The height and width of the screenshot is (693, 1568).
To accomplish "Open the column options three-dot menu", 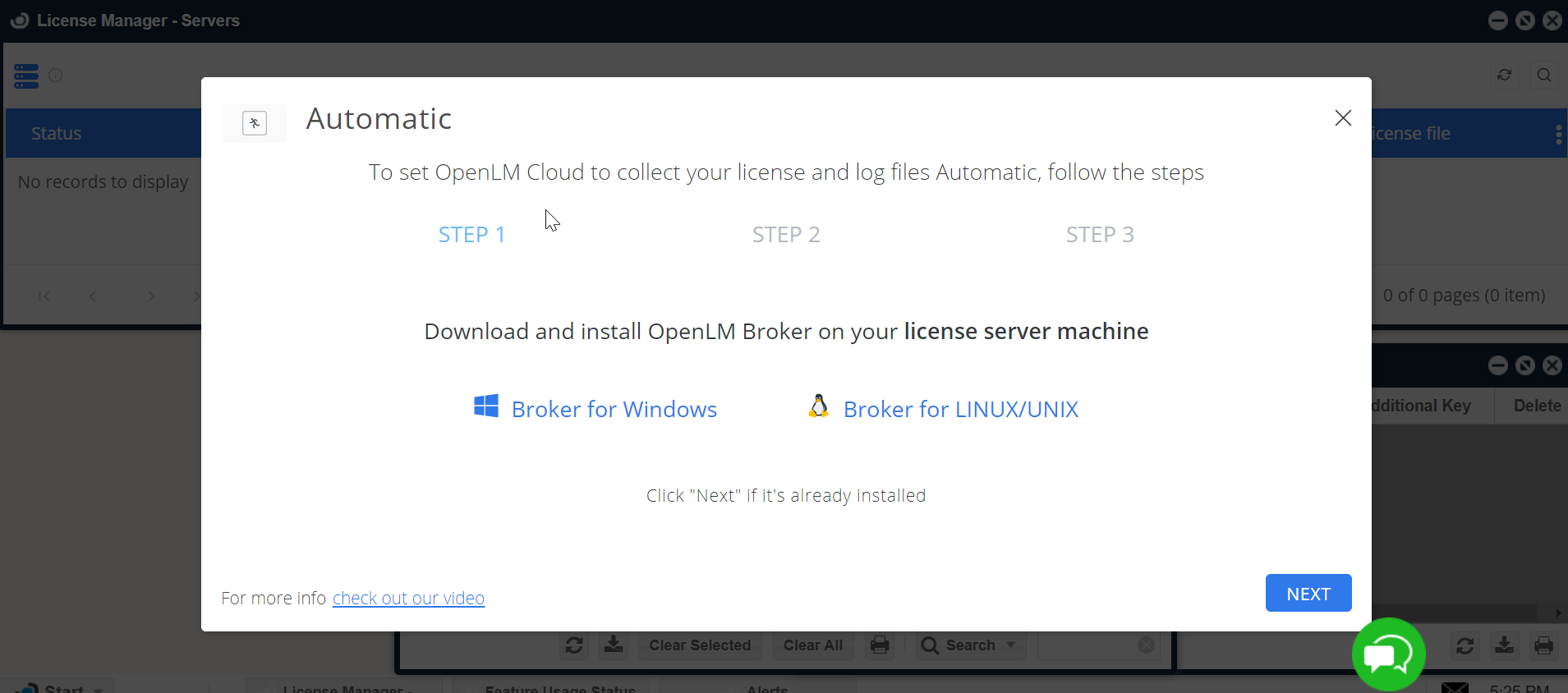I will (x=1558, y=134).
